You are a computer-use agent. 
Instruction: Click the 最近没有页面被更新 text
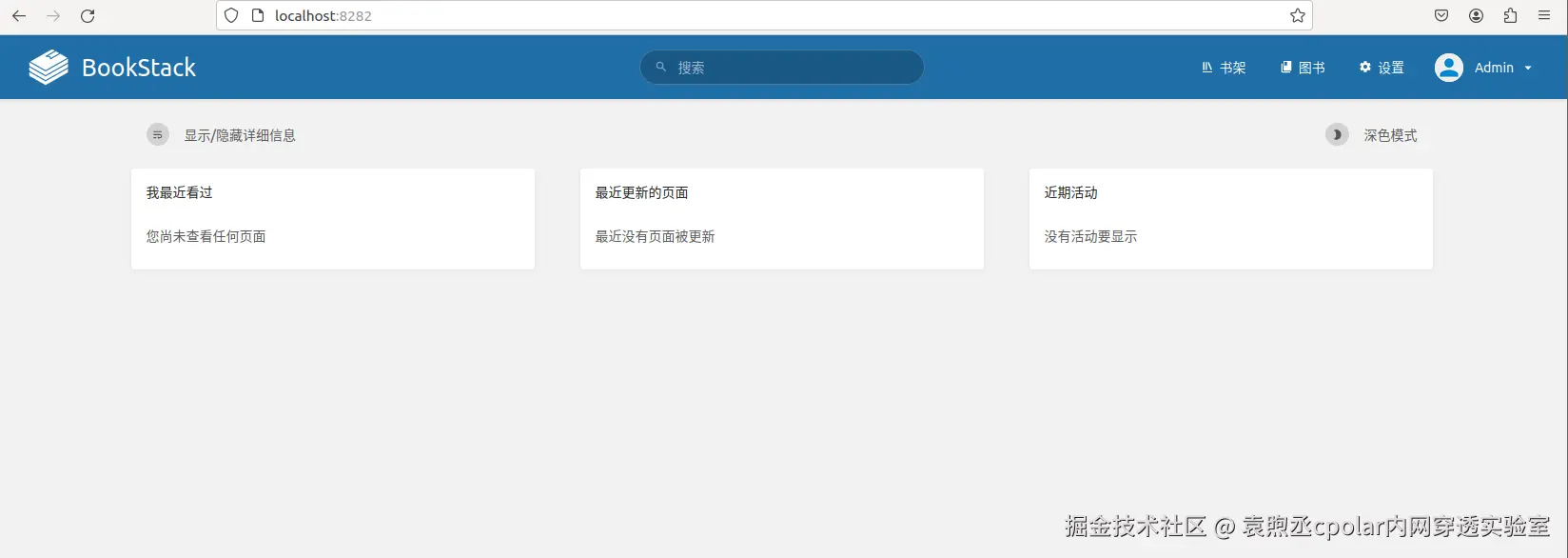655,236
